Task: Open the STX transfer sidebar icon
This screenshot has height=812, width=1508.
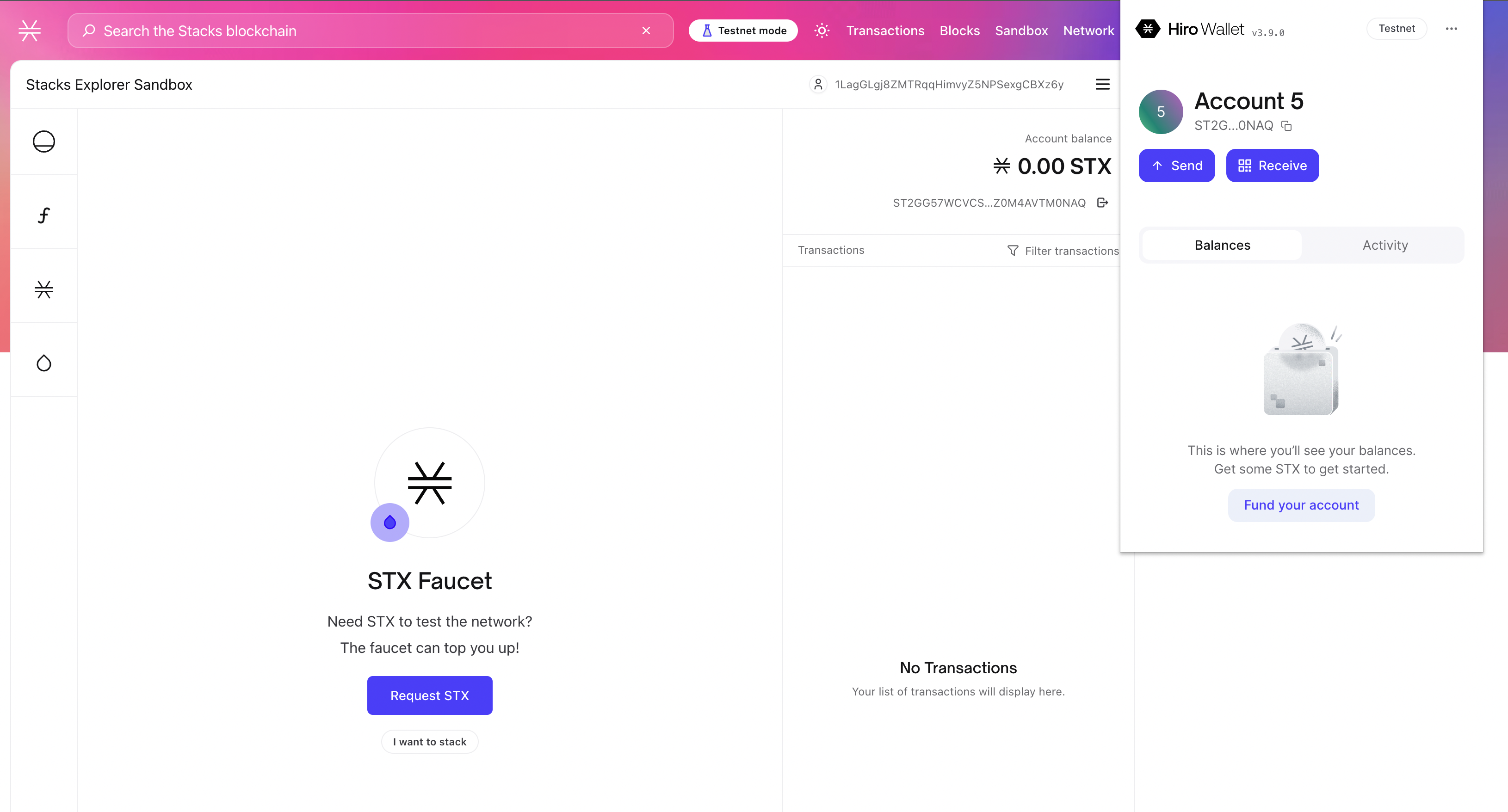Action: 44,289
